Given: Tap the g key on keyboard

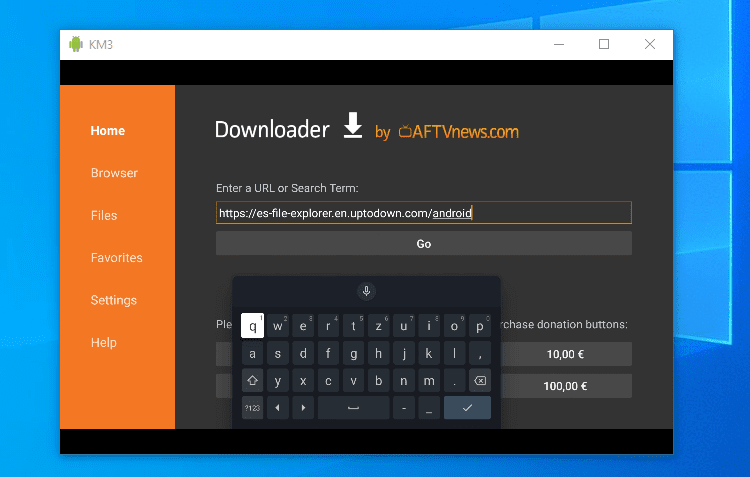Looking at the screenshot, I should coord(353,354).
